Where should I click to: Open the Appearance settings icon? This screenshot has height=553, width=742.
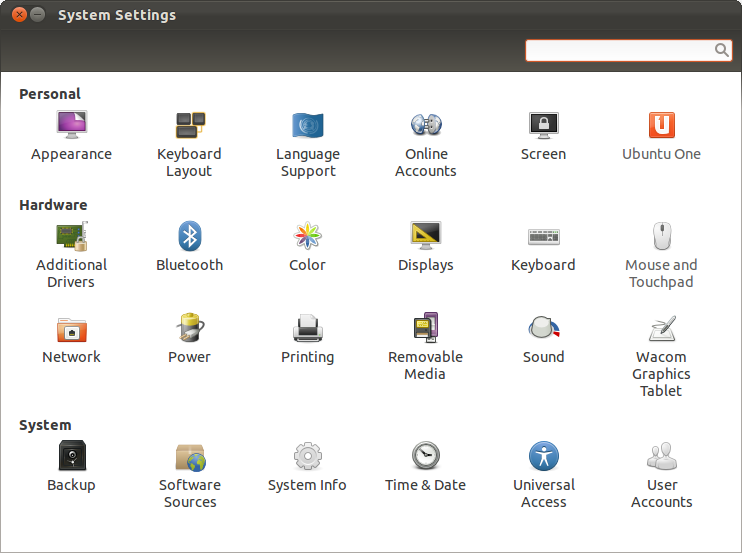pyautogui.click(x=71, y=125)
